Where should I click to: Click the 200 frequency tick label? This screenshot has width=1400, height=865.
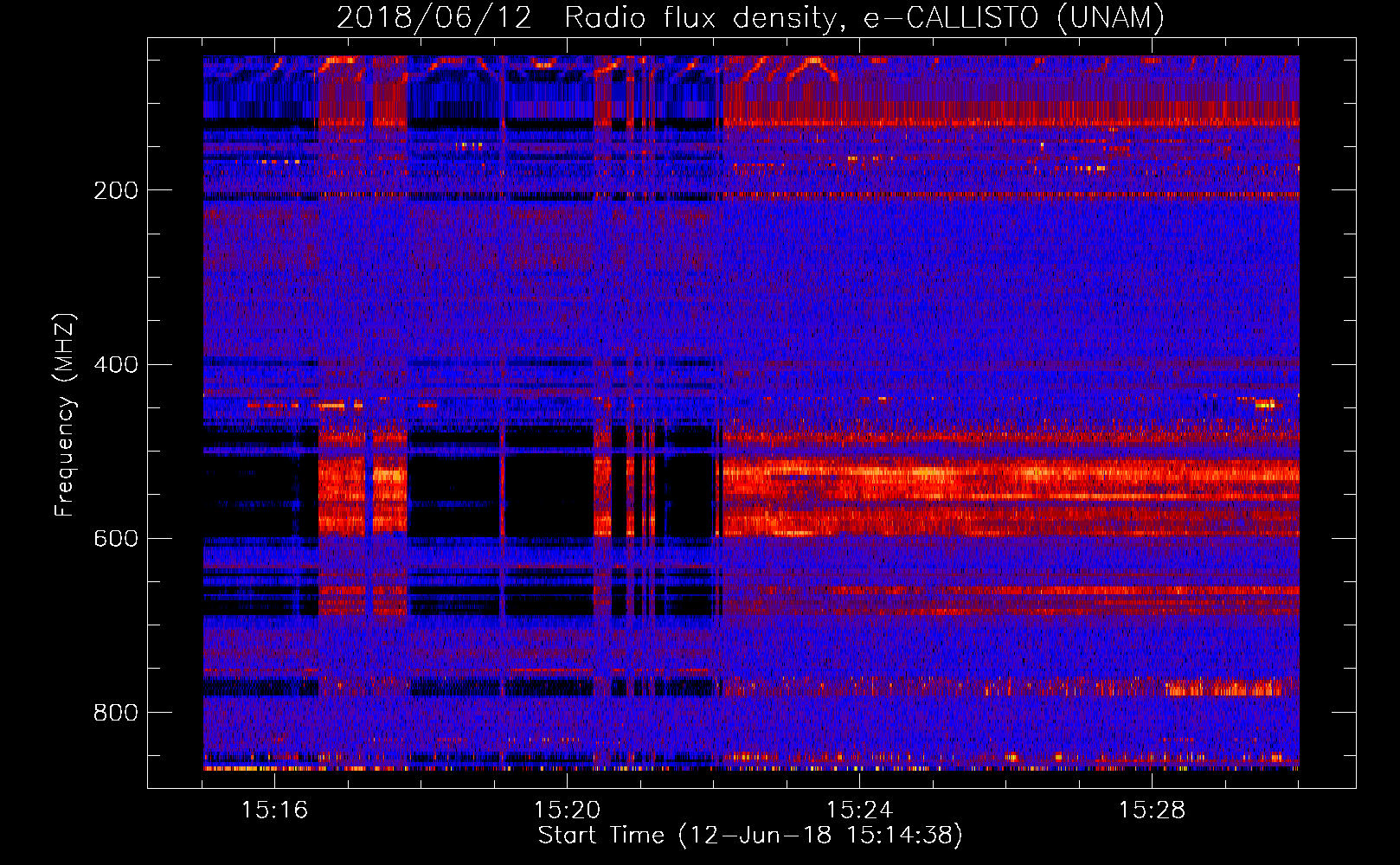[116, 190]
